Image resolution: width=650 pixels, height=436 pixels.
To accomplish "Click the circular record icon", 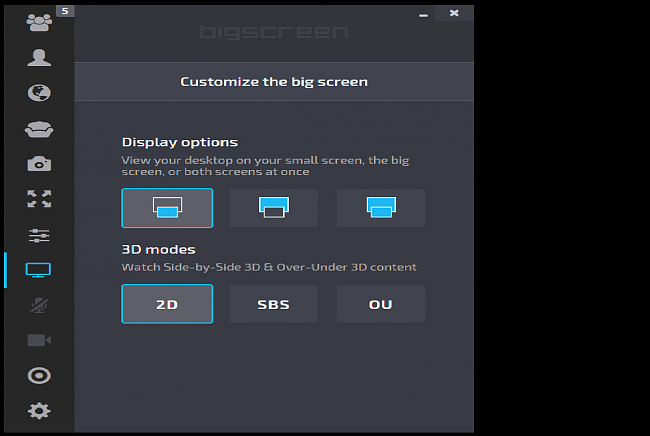I will coord(38,376).
